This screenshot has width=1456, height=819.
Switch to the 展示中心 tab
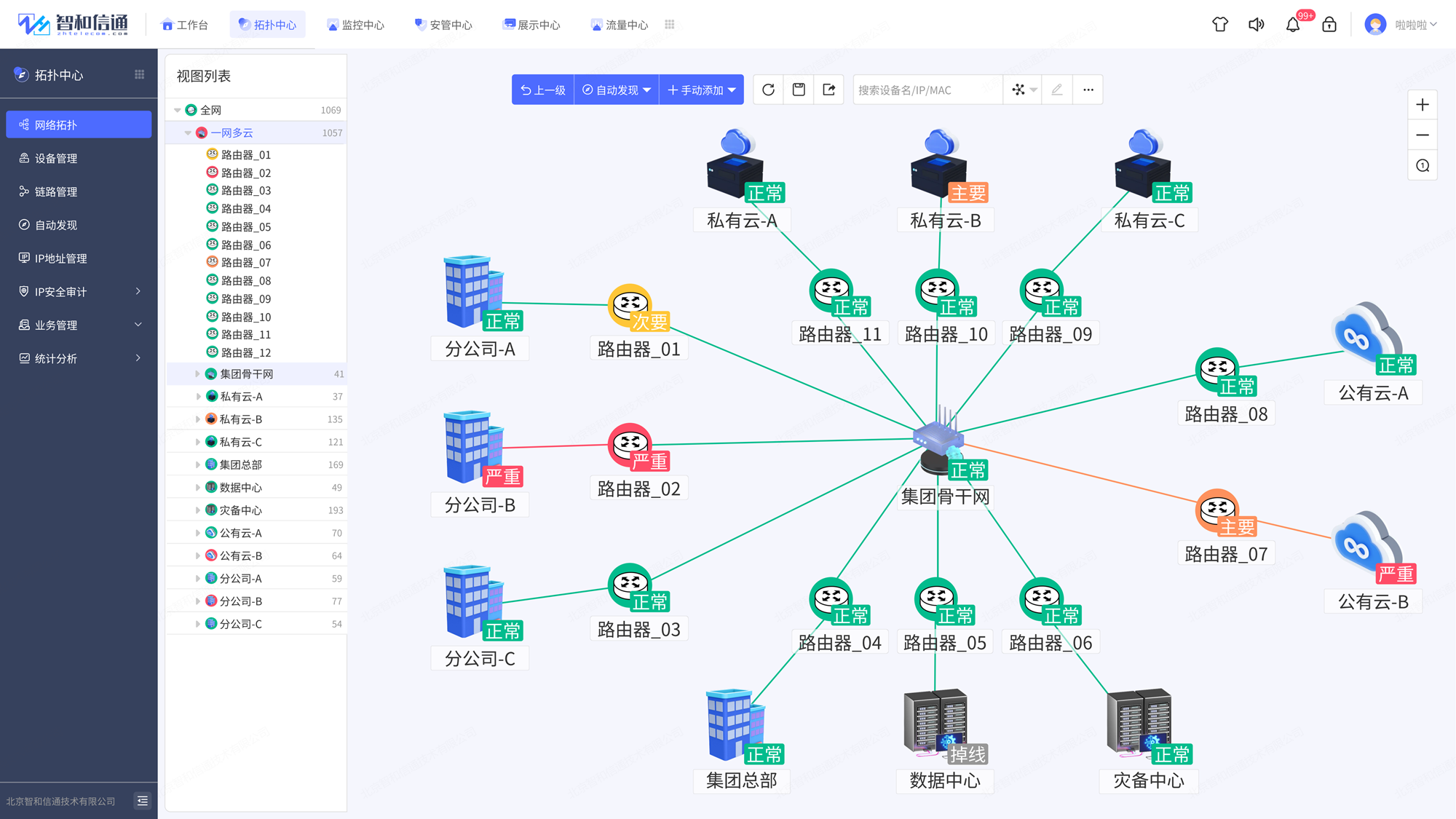(531, 25)
